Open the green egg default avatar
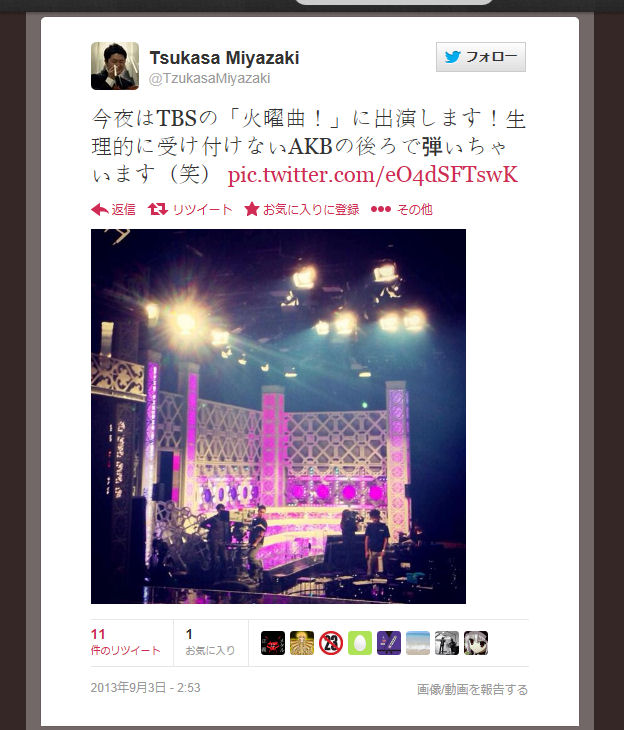Screen dimensions: 624x730 pyautogui.click(x=360, y=643)
